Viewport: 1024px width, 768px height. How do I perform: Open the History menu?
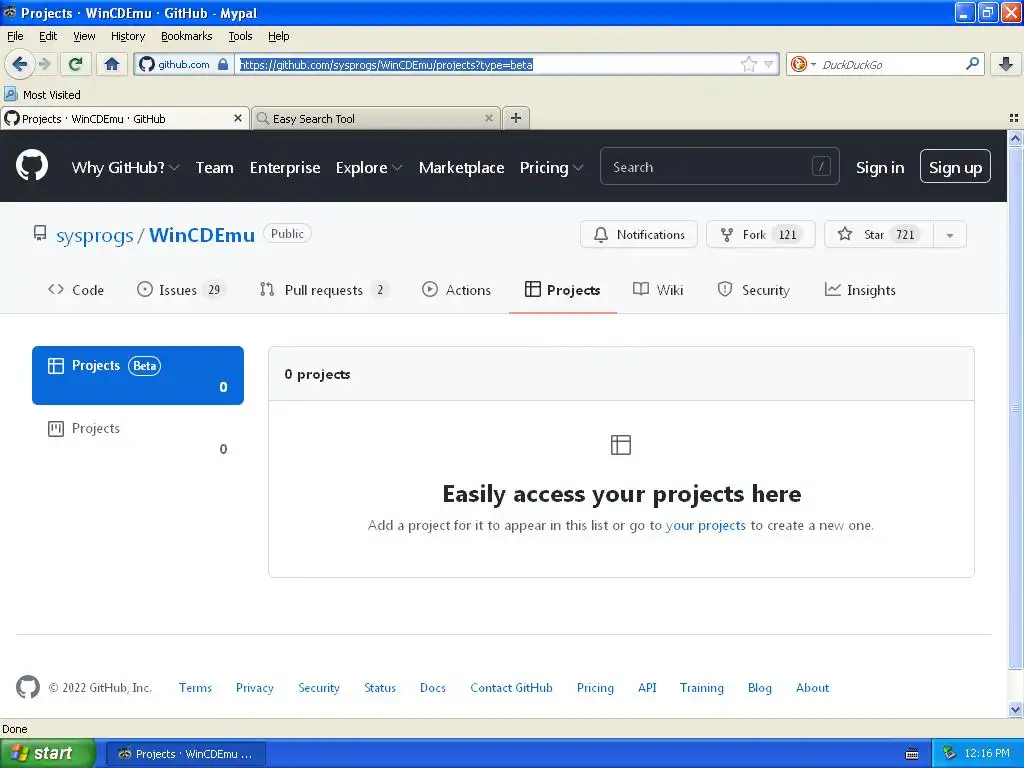127,36
